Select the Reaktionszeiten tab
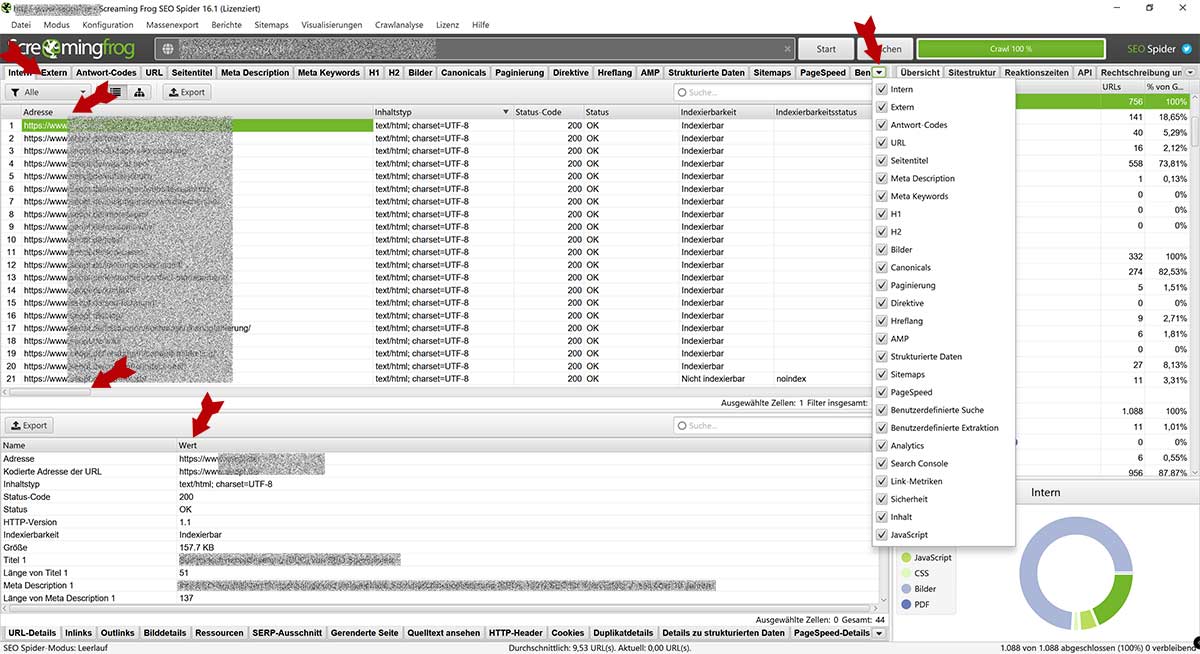1200x654 pixels. (x=1037, y=72)
